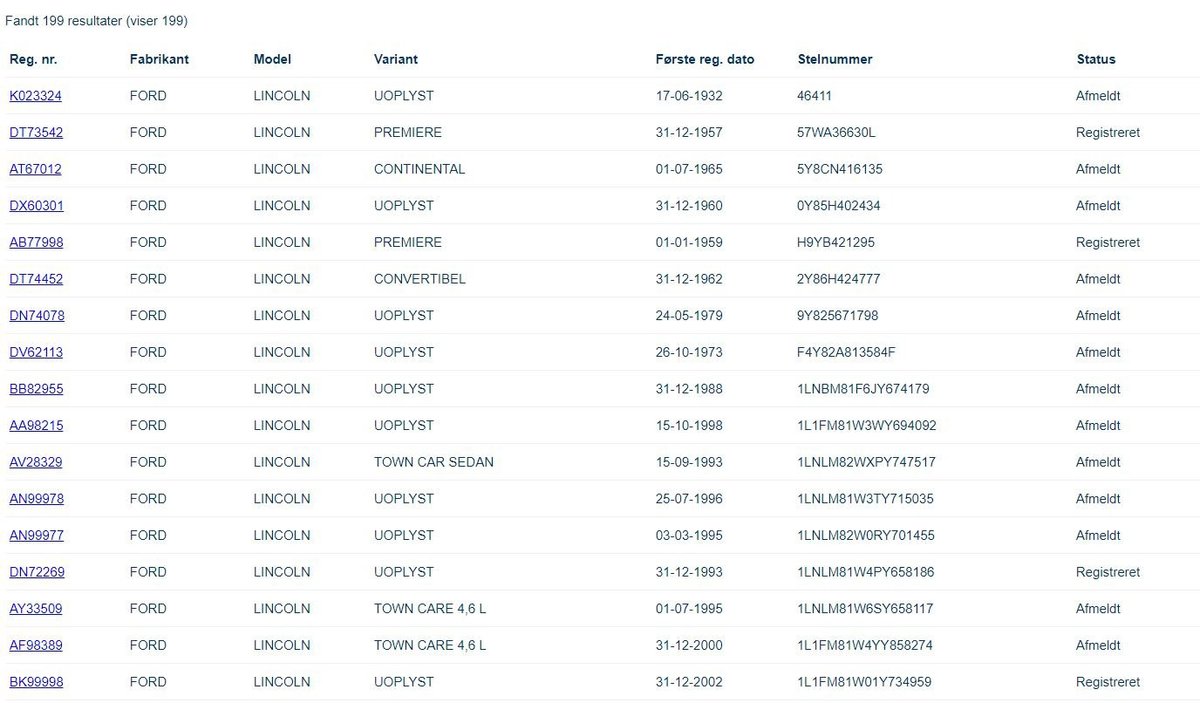The image size is (1200, 703).
Task: Click the DN74078 registration link
Action: pyautogui.click(x=36, y=316)
